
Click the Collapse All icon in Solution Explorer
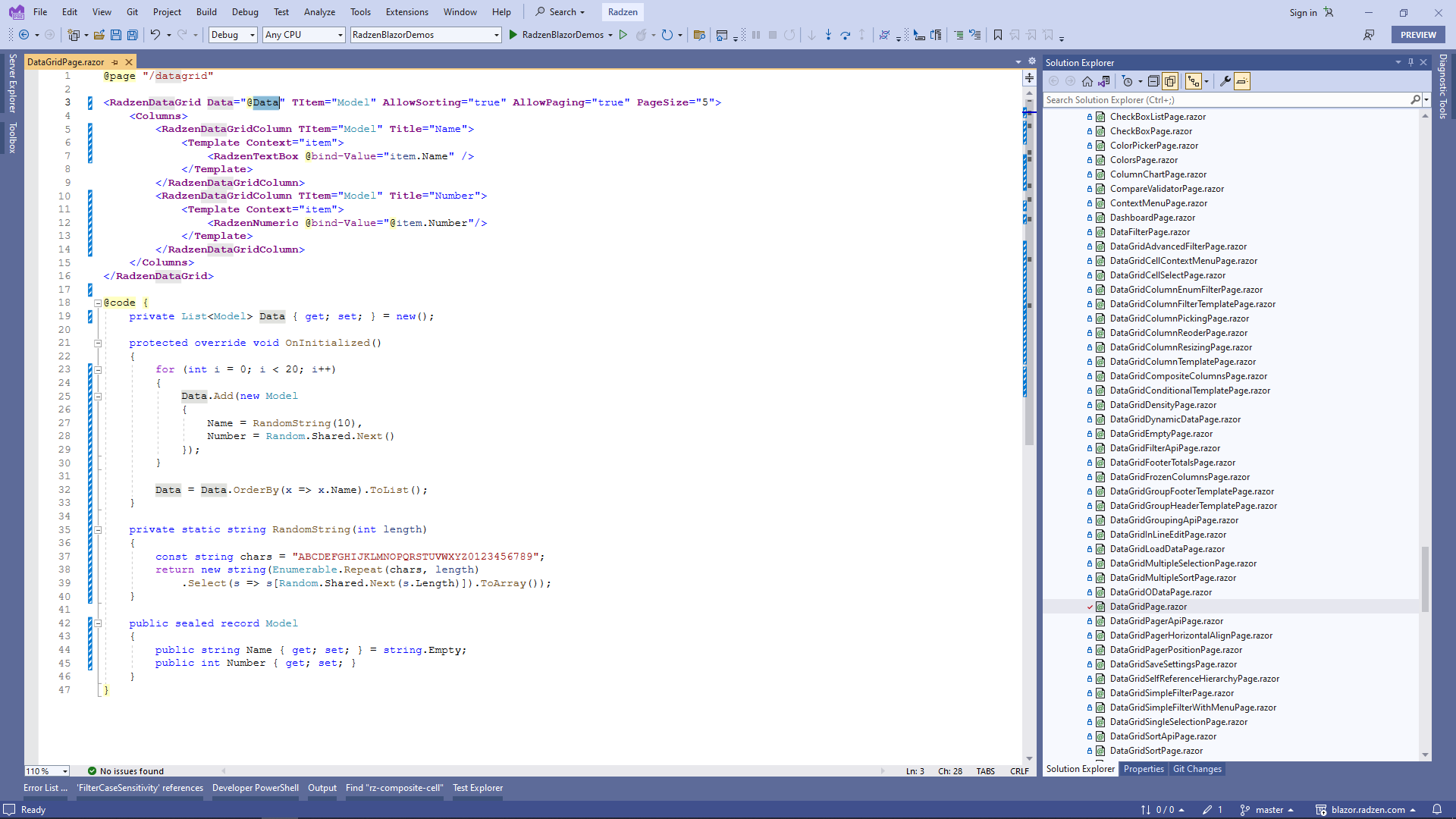tap(1153, 81)
